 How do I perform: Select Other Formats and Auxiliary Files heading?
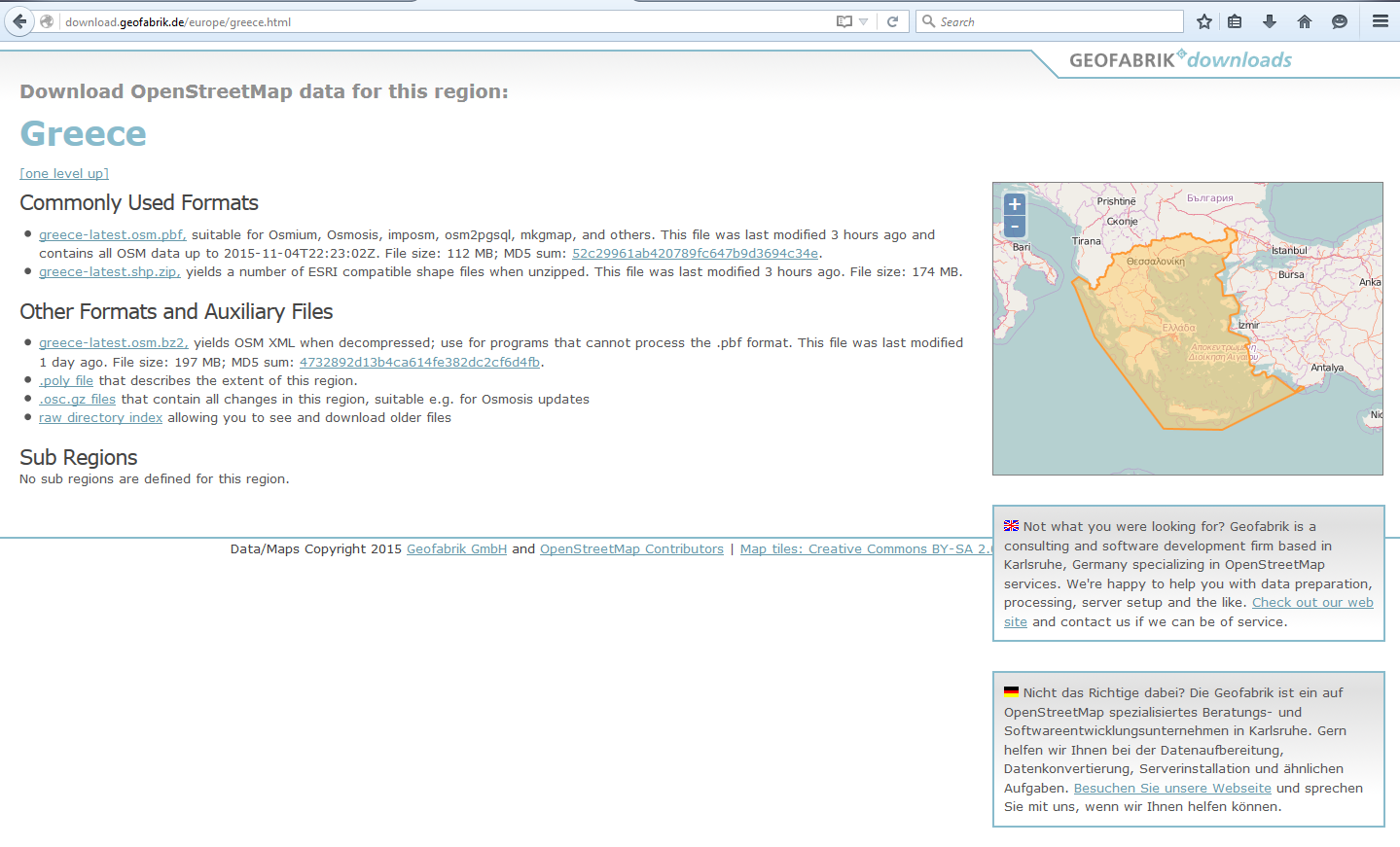(176, 311)
